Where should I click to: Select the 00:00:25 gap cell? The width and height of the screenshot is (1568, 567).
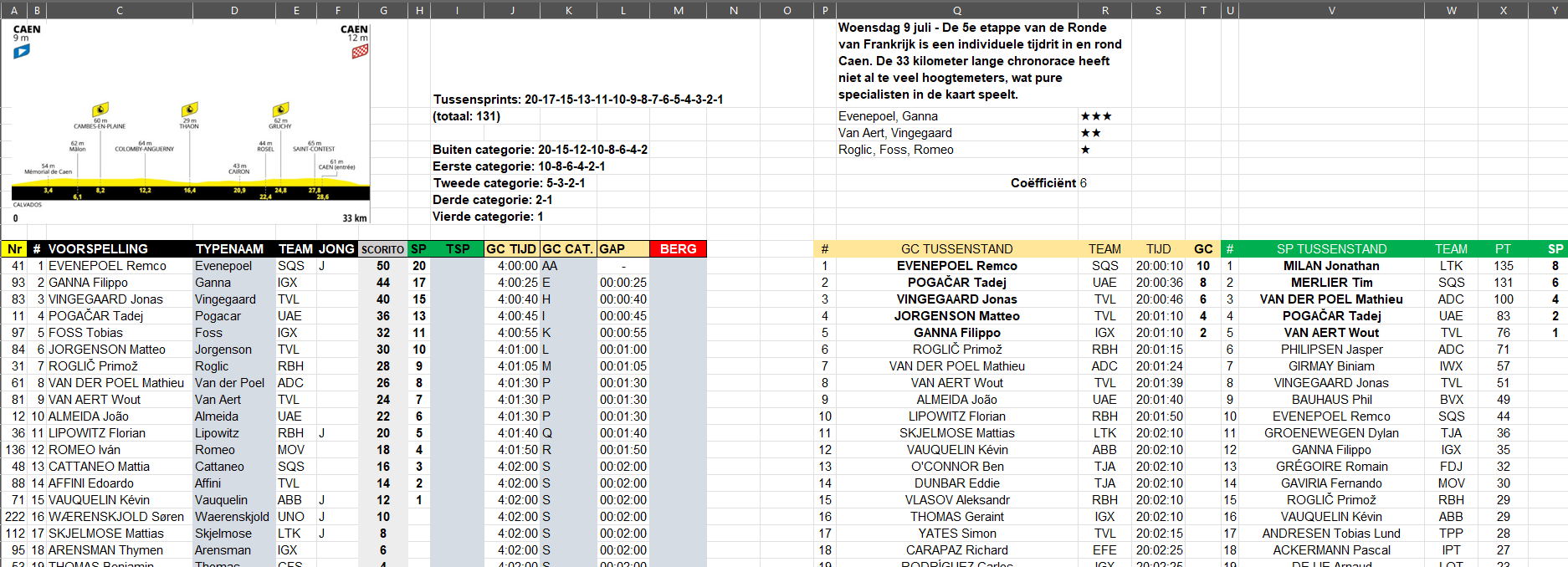pyautogui.click(x=623, y=283)
